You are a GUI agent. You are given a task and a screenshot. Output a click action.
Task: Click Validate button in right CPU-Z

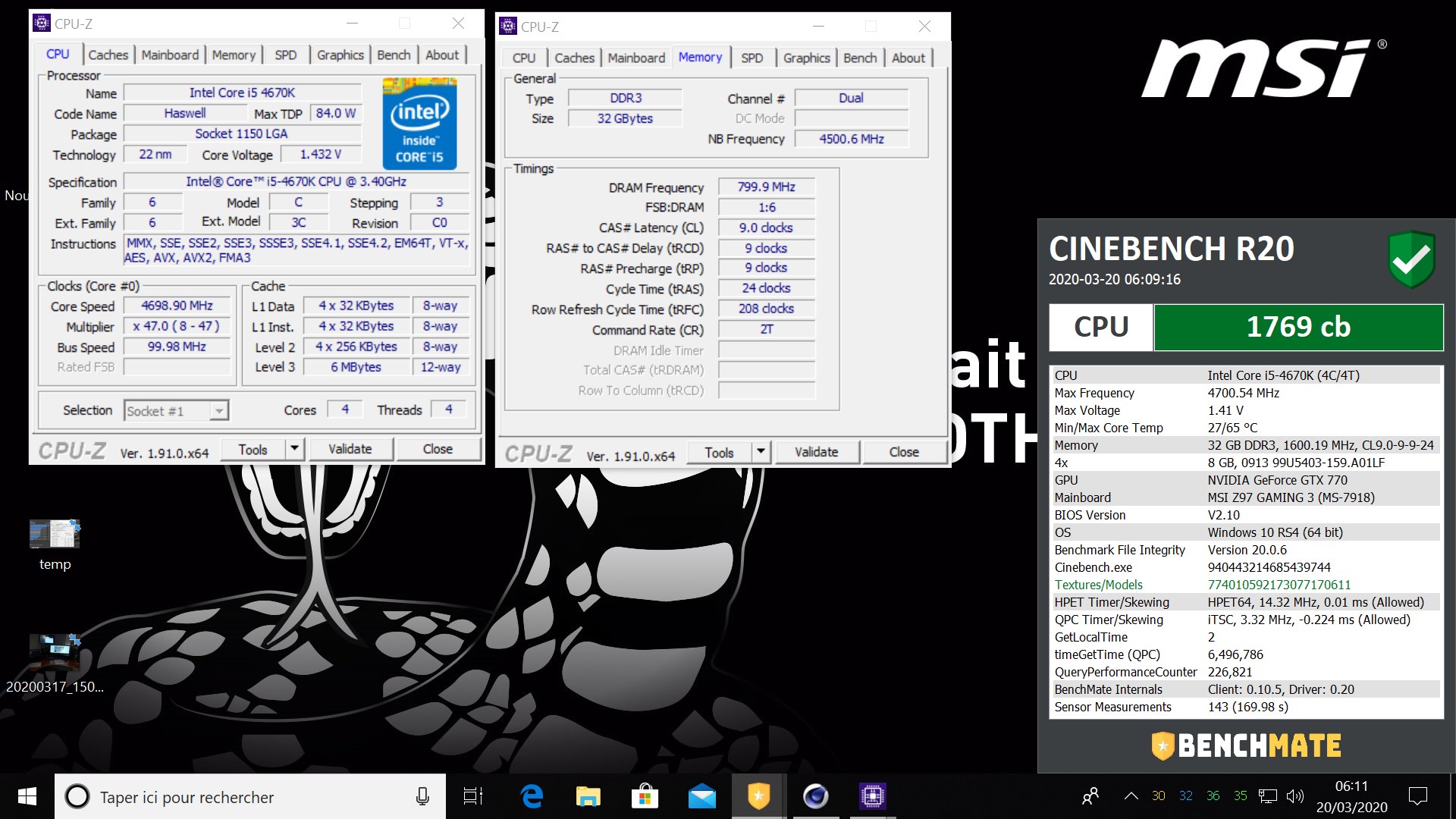(817, 452)
